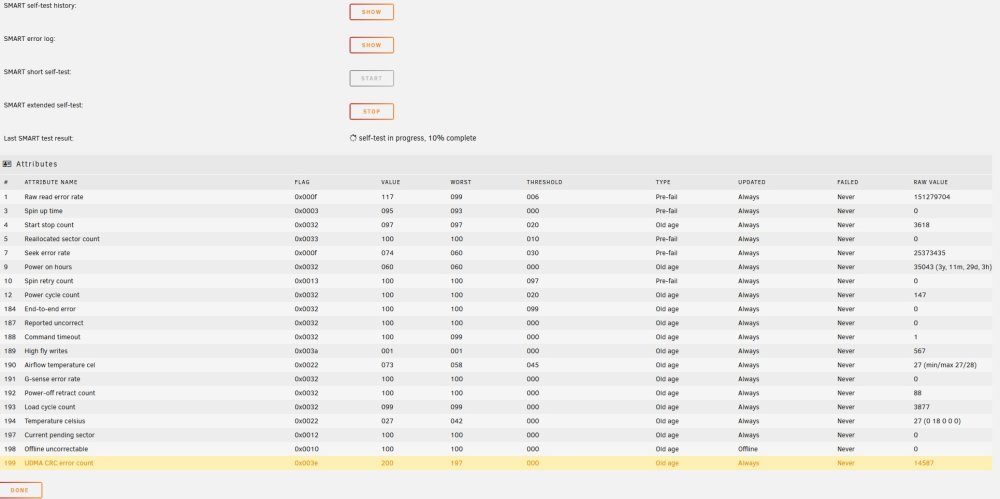Click raw value 567 for High fly writes
The image size is (1000, 499).
(920, 351)
